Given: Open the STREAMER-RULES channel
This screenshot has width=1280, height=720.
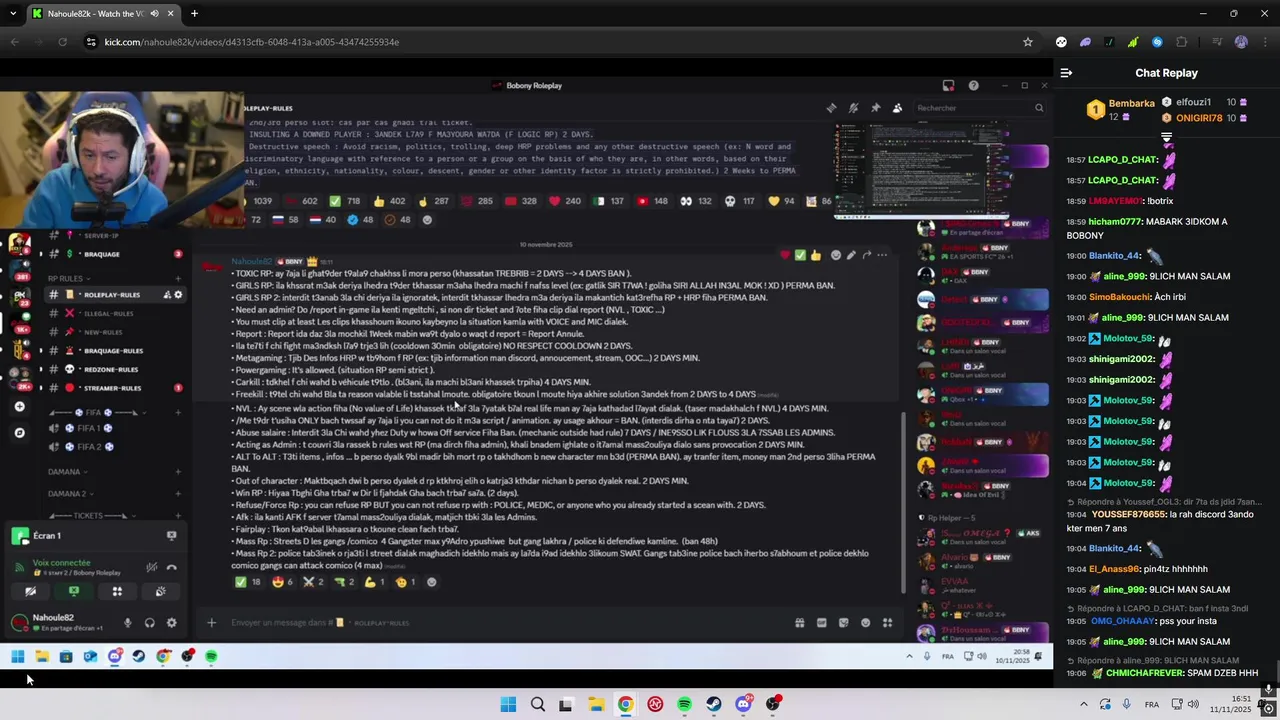Looking at the screenshot, I should 113,388.
